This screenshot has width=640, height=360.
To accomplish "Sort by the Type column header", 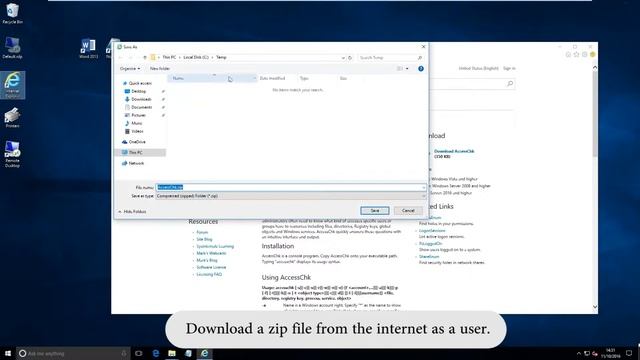I will (304, 78).
